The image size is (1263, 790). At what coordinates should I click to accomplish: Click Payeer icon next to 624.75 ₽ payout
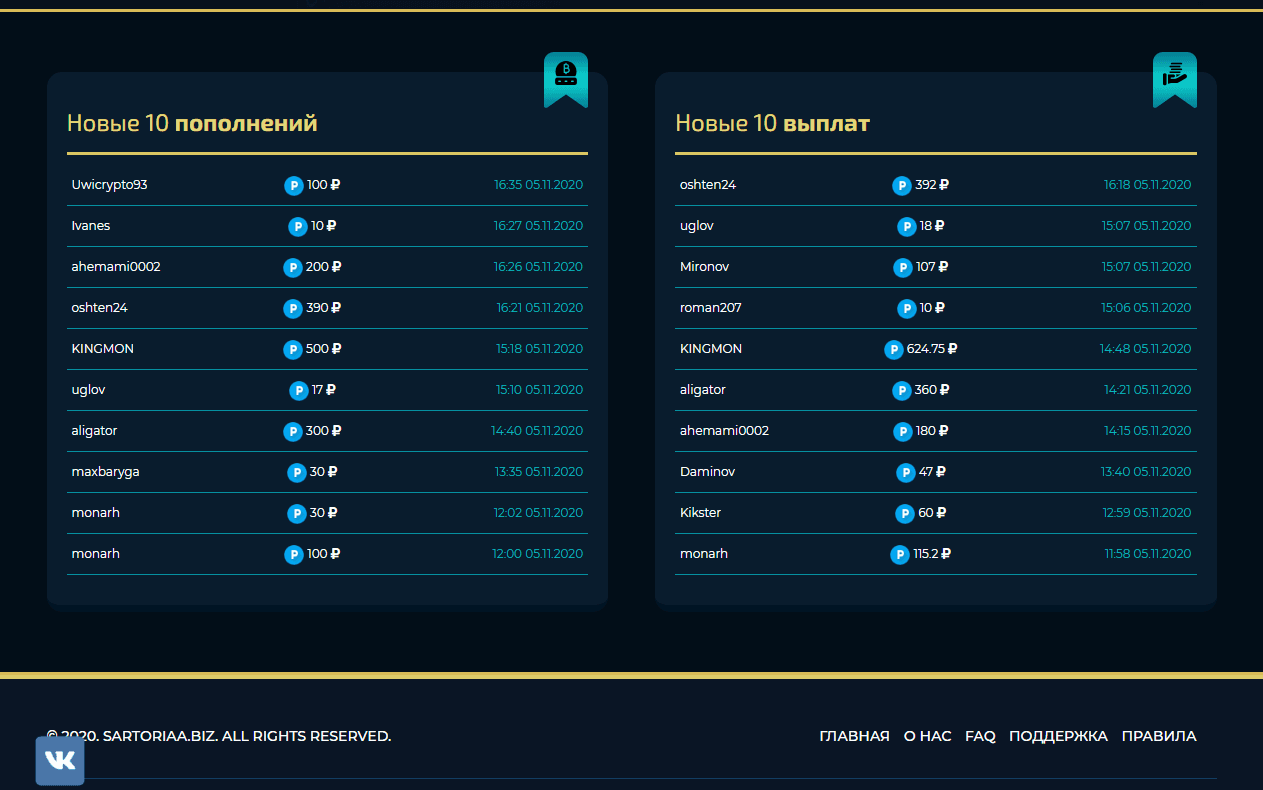coord(894,349)
